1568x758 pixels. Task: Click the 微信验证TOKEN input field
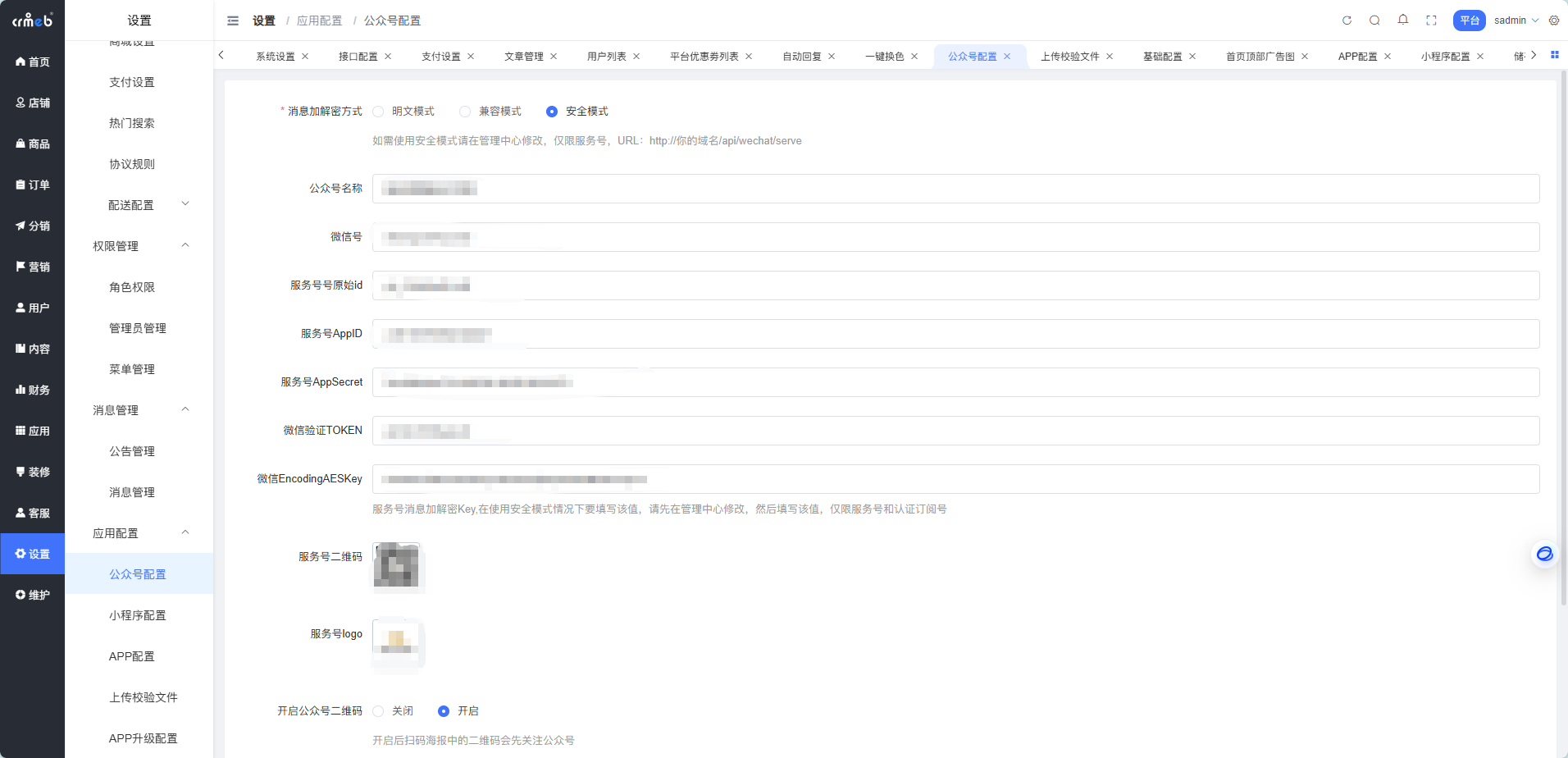[955, 431]
